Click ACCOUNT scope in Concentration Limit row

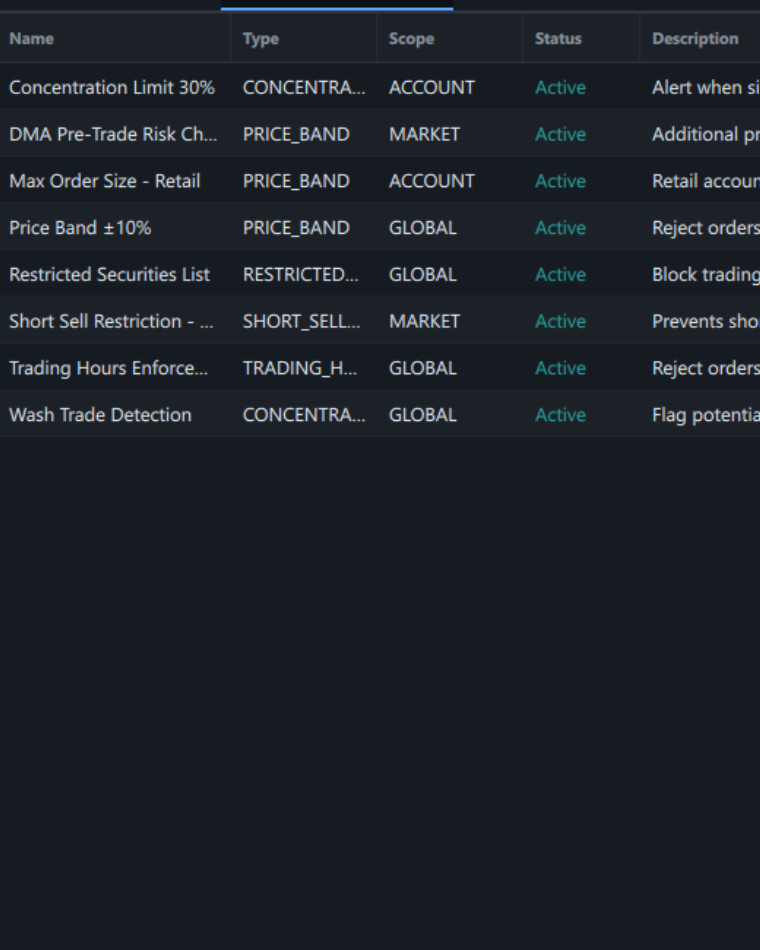pos(432,87)
